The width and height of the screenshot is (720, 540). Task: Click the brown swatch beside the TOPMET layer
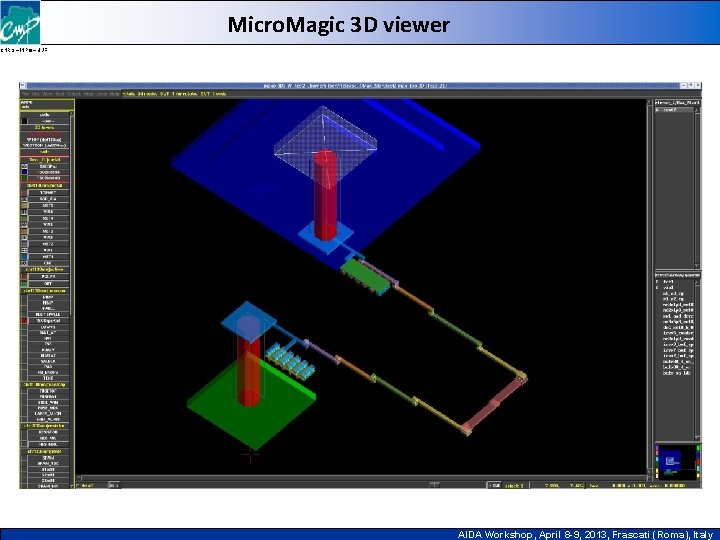click(24, 192)
